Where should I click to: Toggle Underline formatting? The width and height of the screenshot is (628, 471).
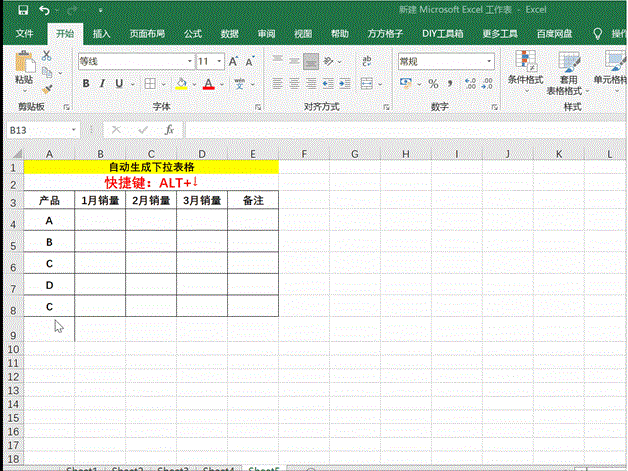(x=120, y=84)
